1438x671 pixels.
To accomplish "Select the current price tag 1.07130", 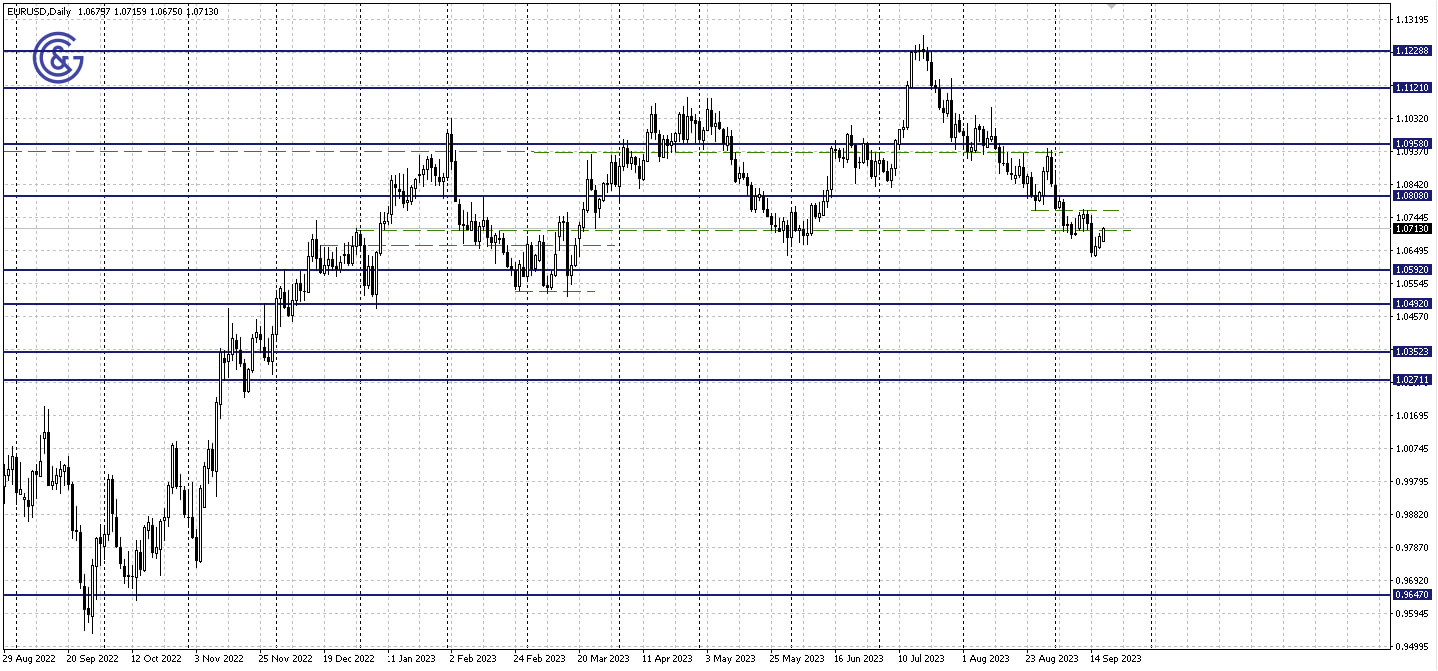I will 1413,229.
